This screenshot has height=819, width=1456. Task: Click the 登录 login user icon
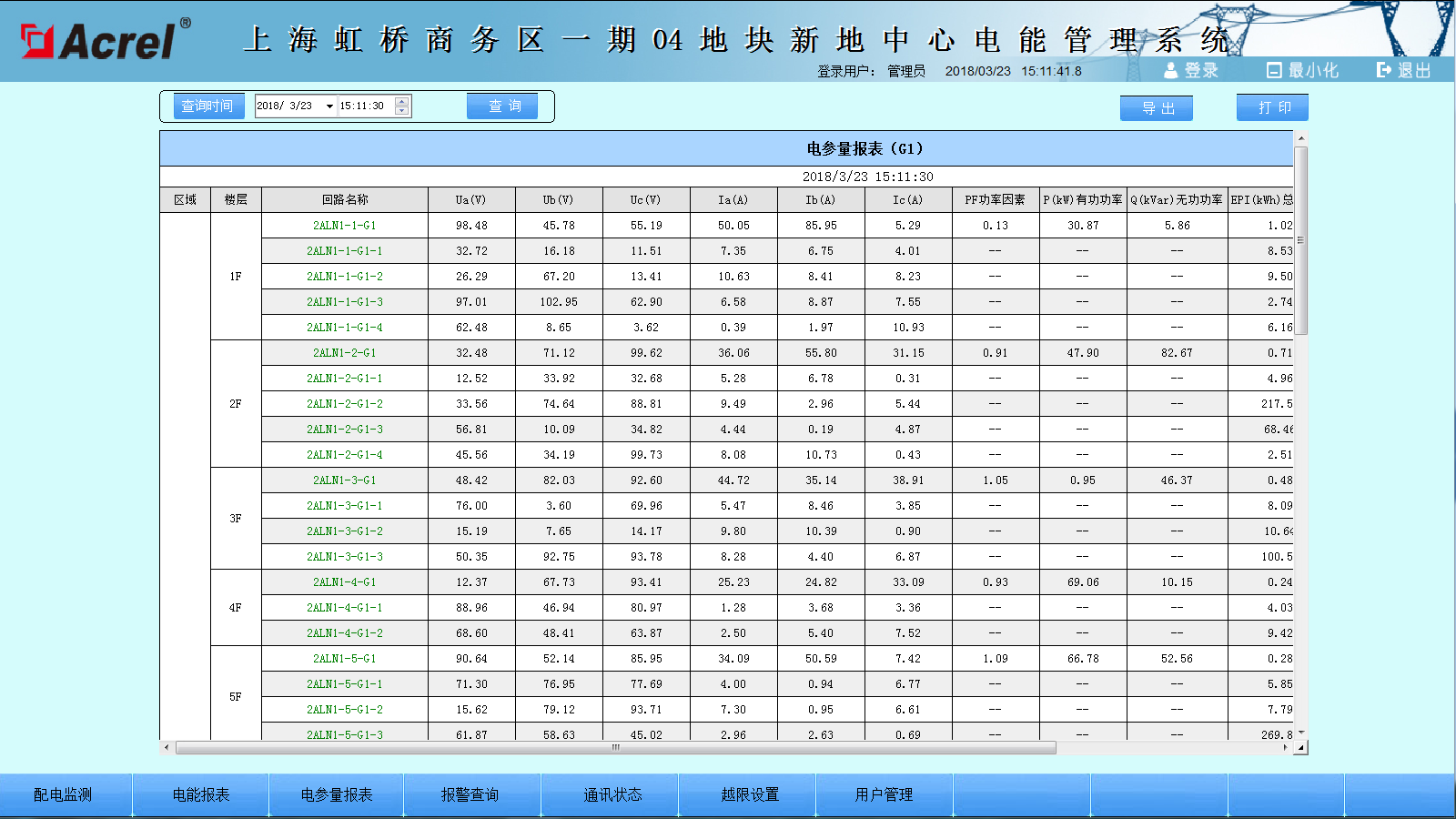(1171, 70)
